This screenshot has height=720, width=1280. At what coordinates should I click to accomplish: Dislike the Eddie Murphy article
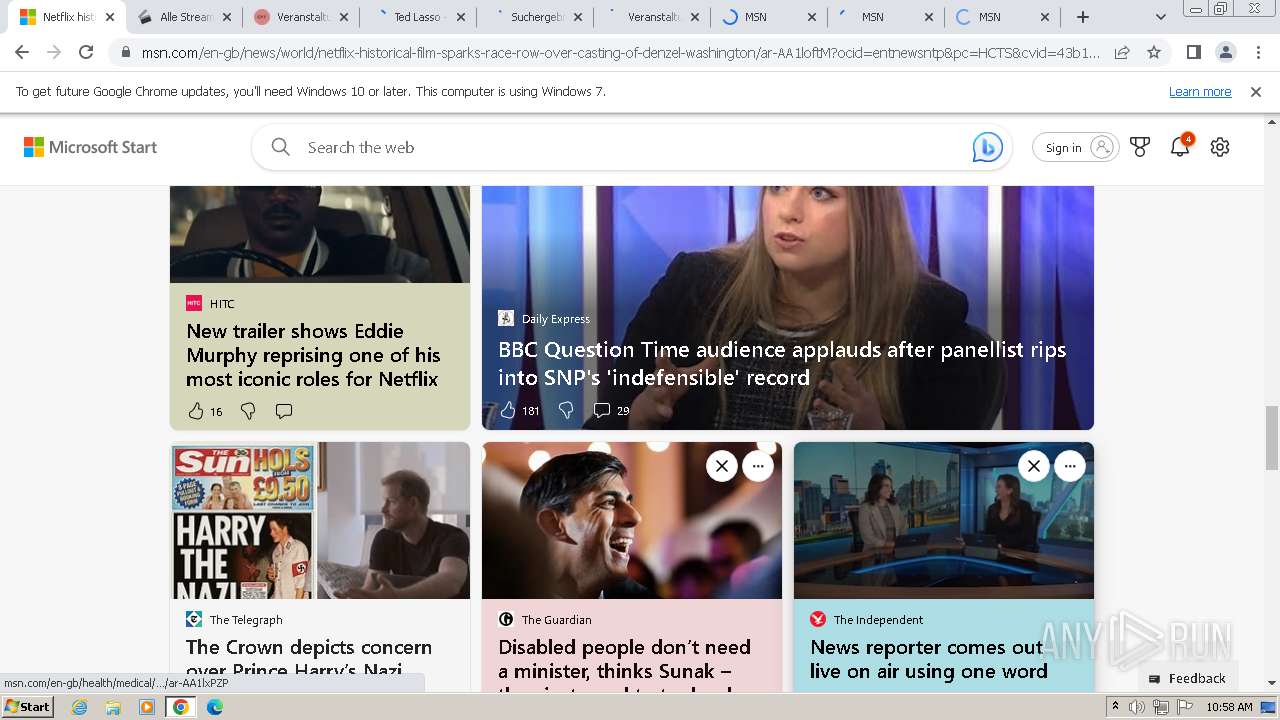pos(248,411)
